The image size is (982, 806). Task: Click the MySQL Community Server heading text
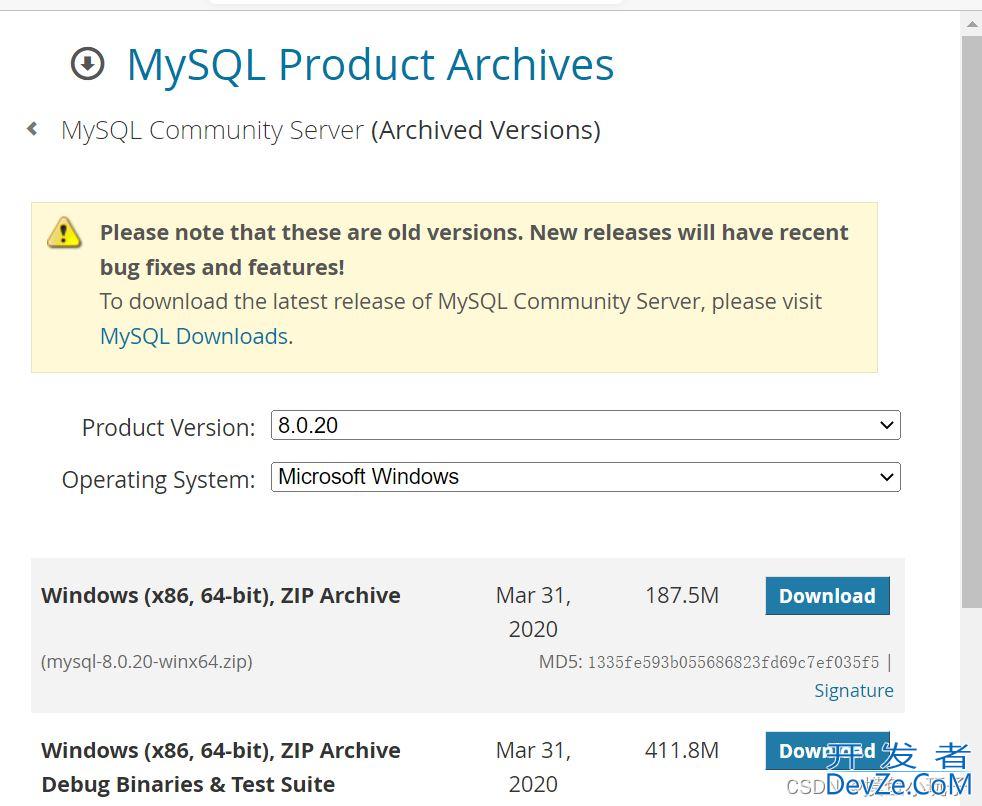pos(212,130)
